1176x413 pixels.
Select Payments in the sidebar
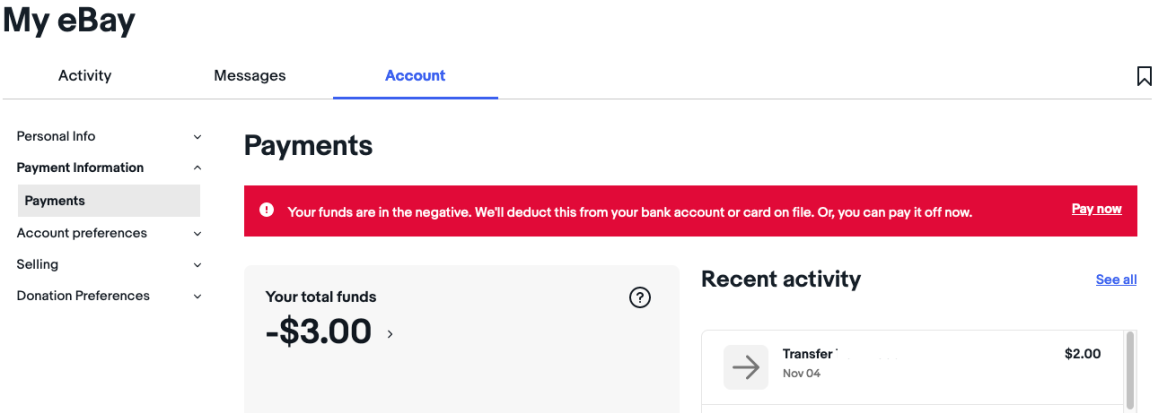pos(55,201)
